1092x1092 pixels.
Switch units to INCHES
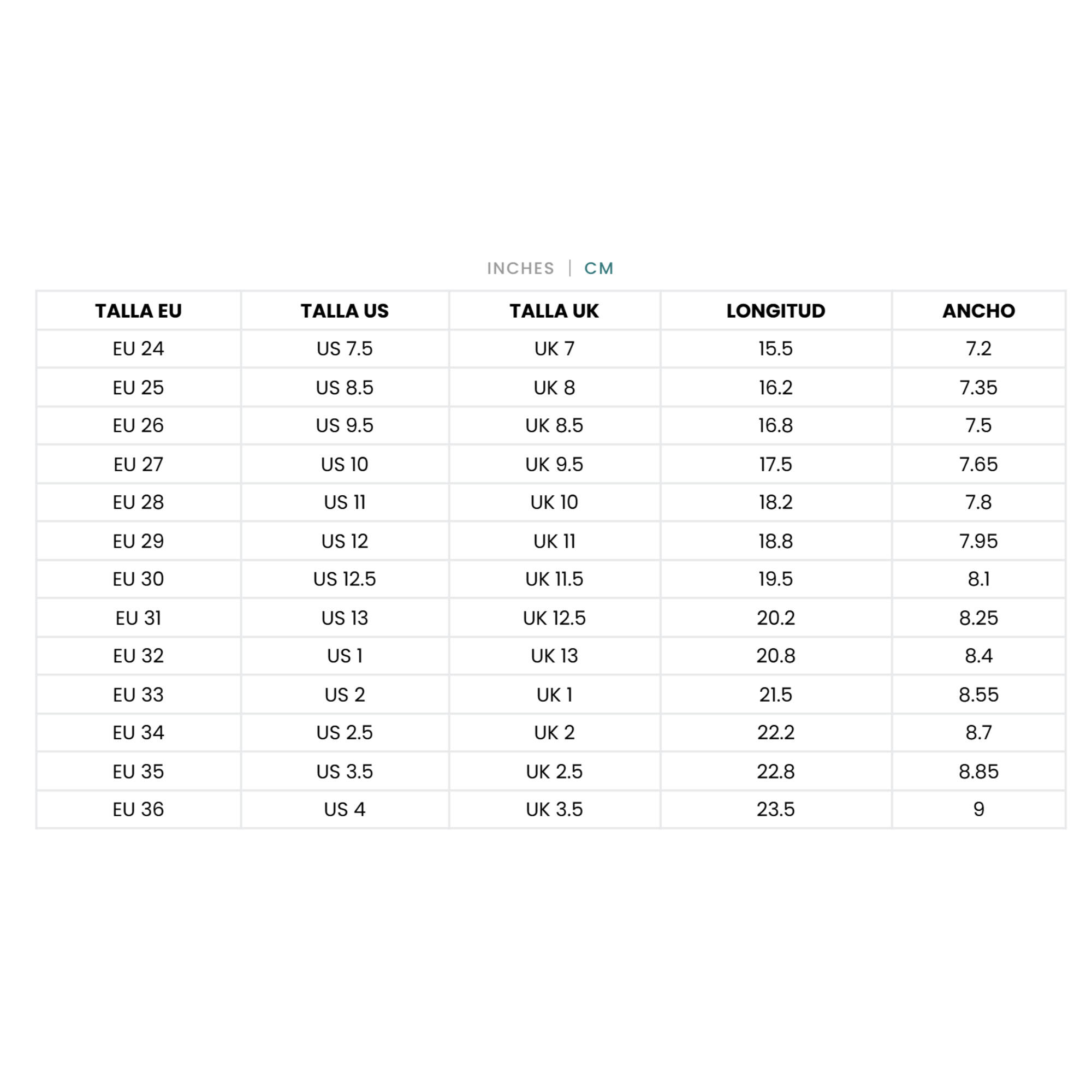(520, 268)
